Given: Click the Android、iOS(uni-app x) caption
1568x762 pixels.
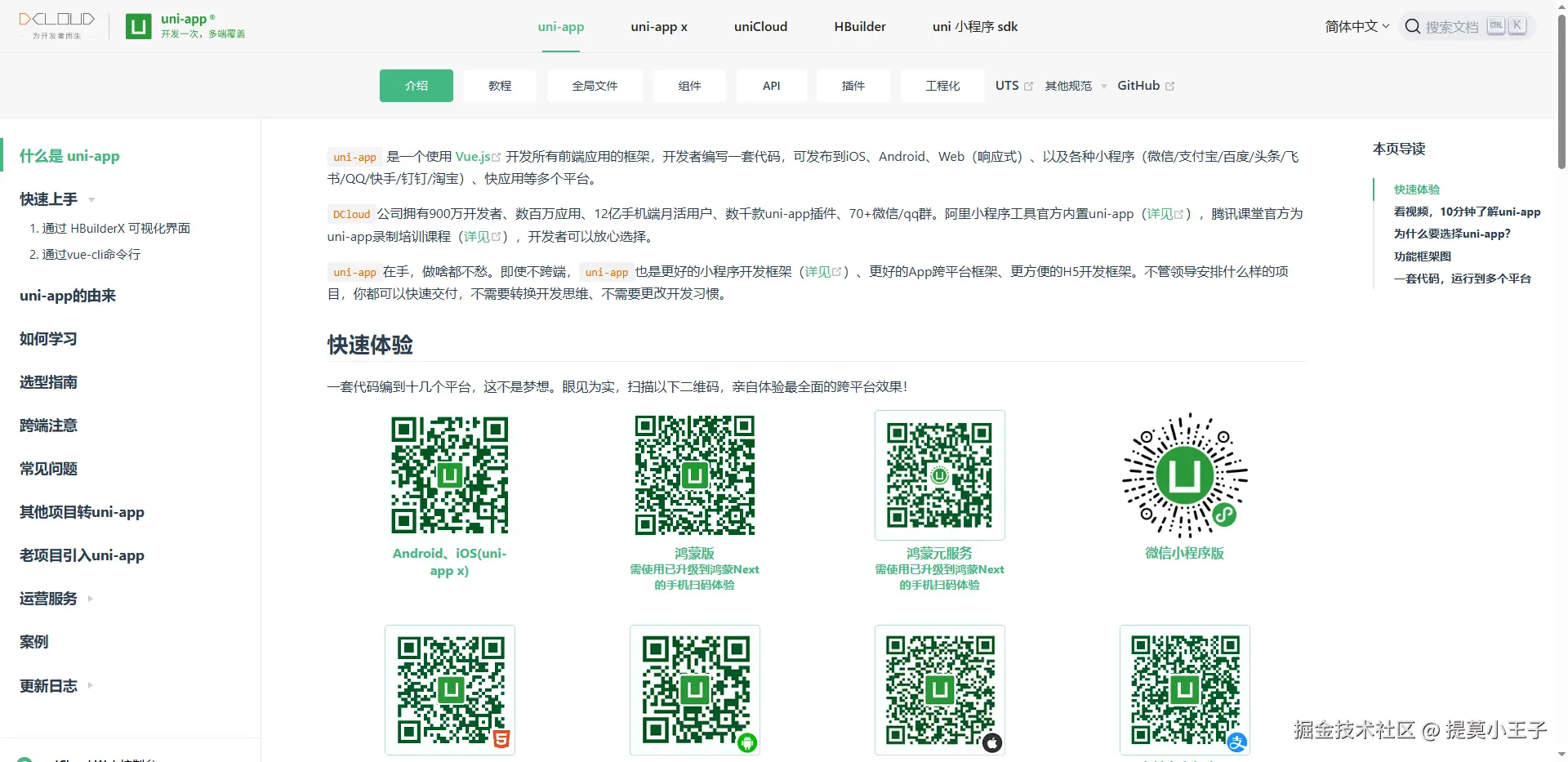Looking at the screenshot, I should (x=449, y=562).
